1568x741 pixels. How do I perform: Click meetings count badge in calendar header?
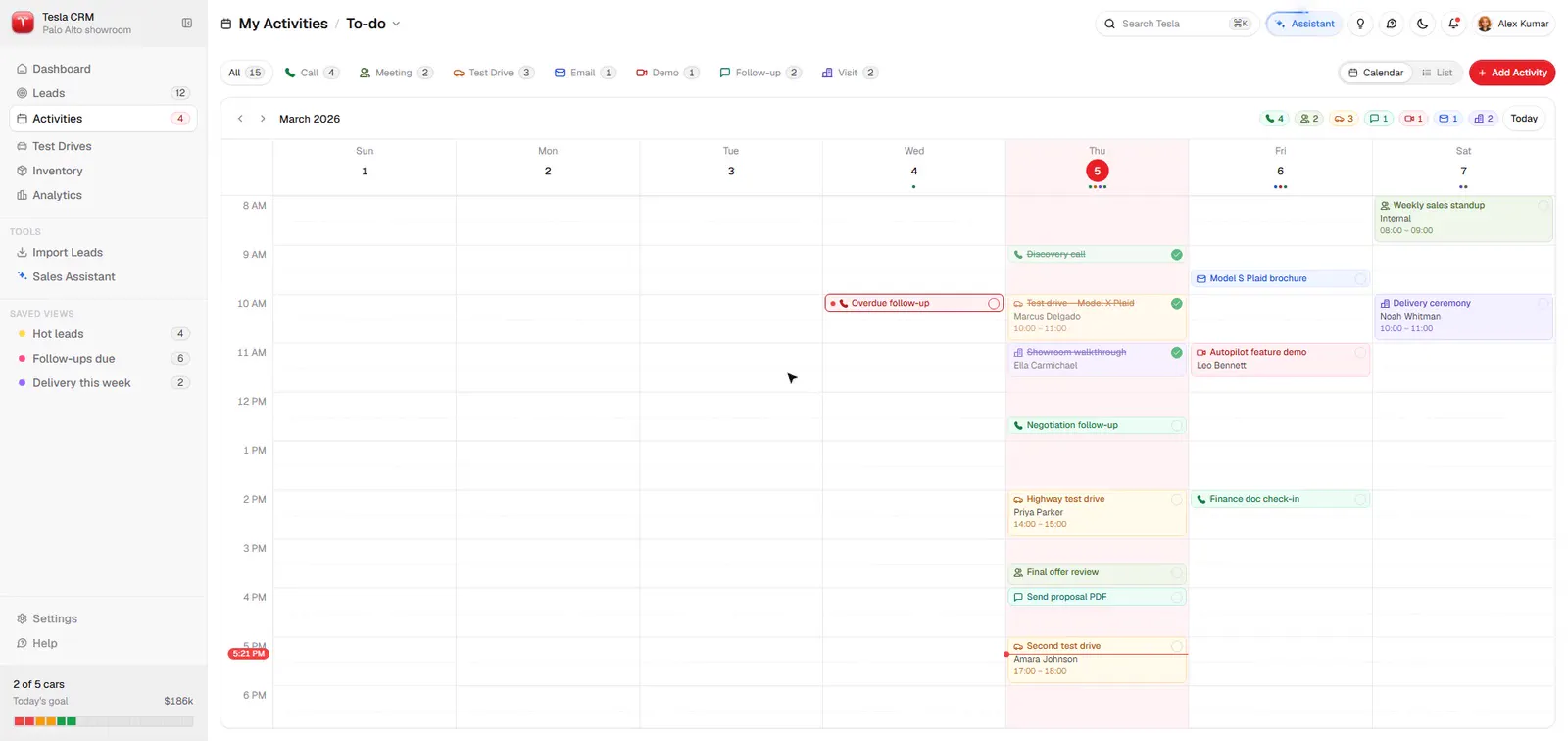1309,119
